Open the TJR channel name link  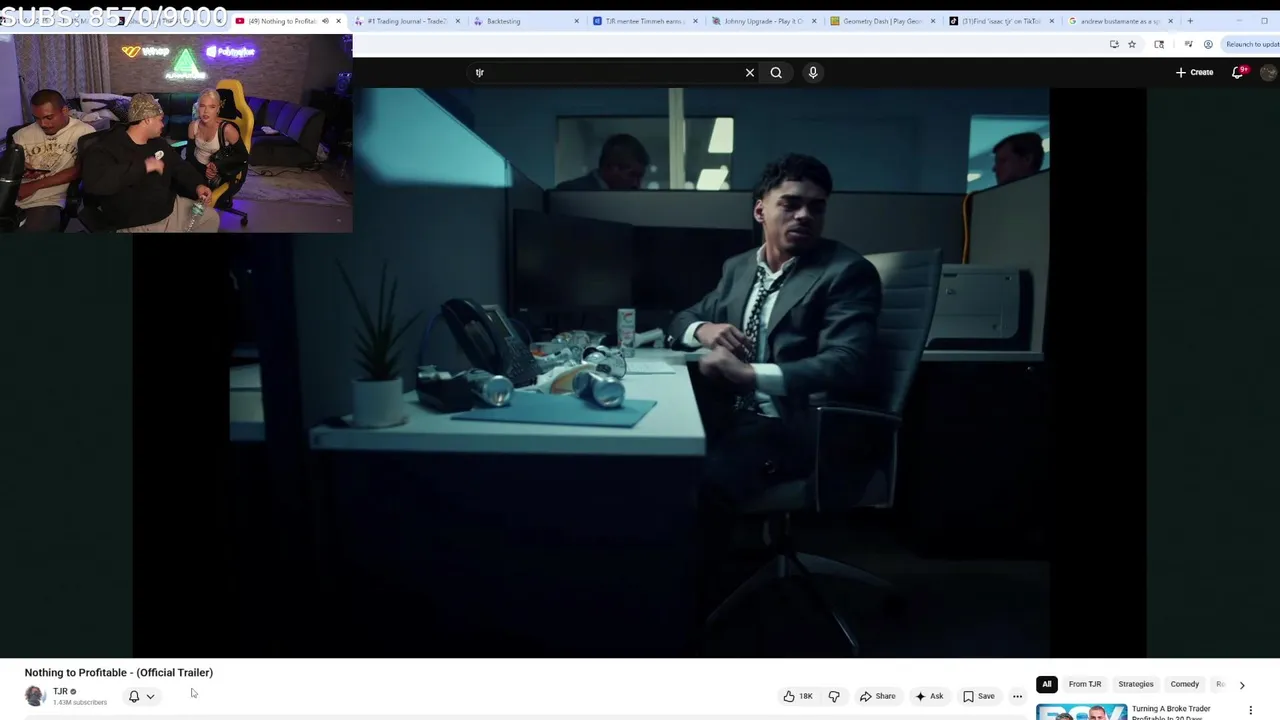[x=60, y=691]
